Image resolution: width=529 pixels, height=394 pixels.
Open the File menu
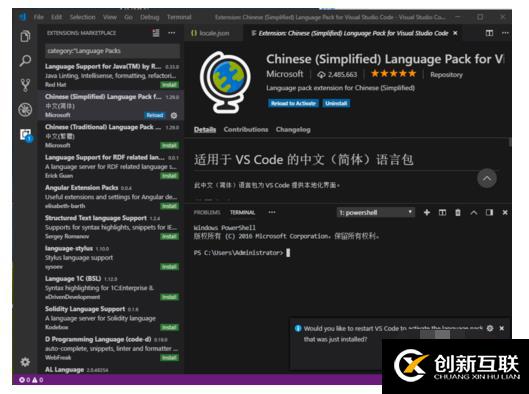coord(39,17)
